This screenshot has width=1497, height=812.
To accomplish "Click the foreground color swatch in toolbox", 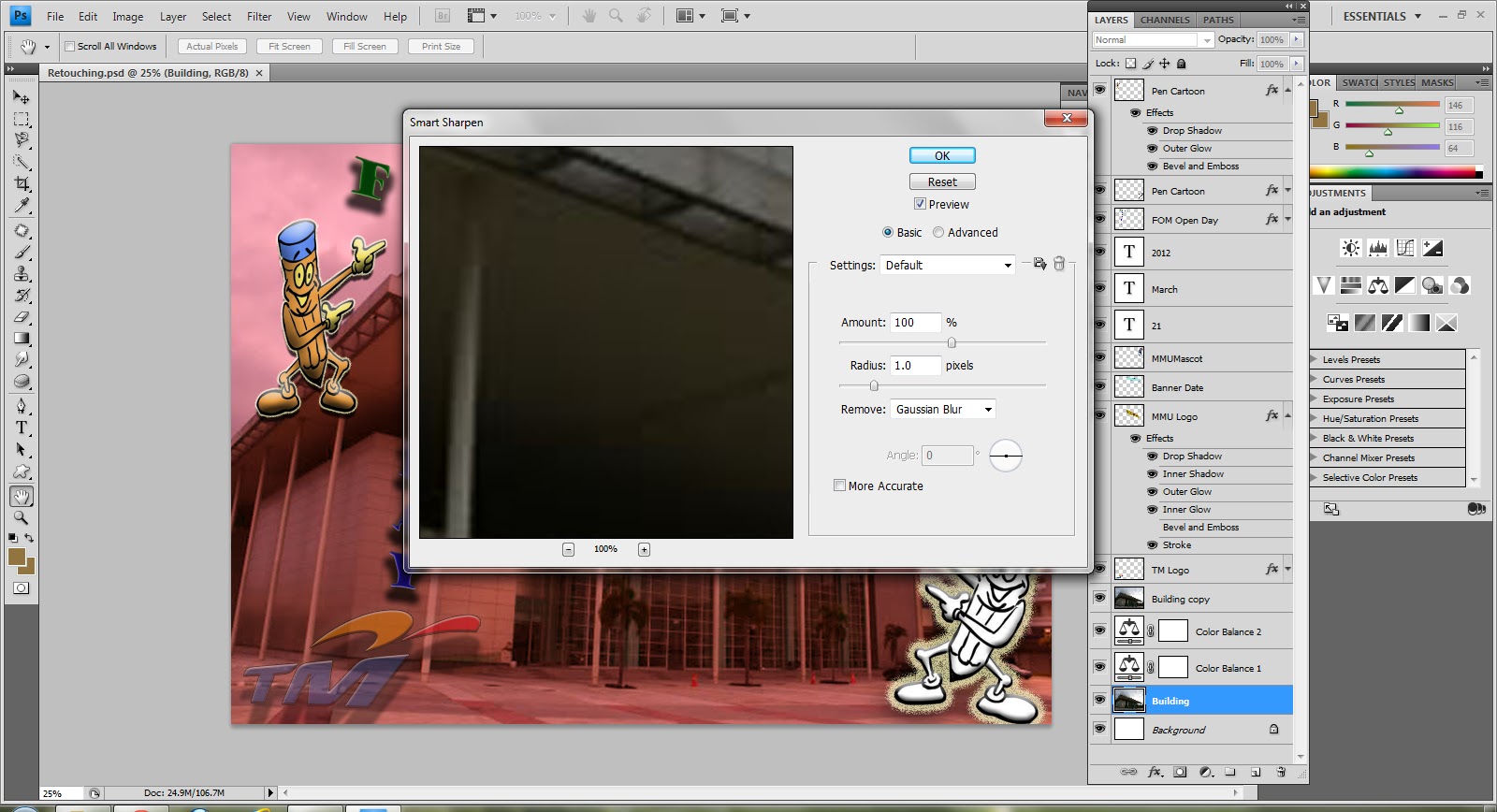I will [17, 557].
